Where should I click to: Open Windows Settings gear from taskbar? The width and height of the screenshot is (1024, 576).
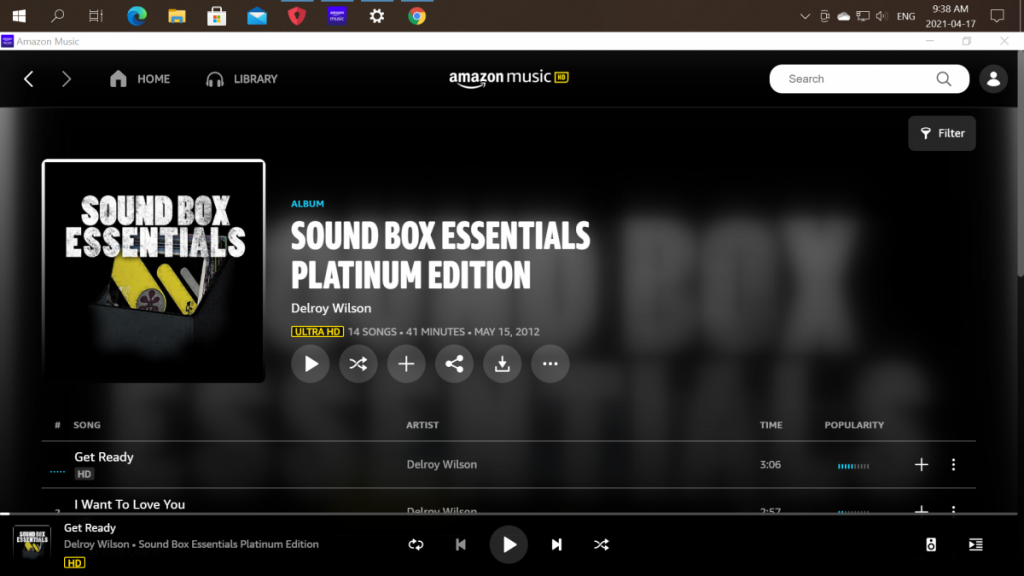[x=377, y=16]
